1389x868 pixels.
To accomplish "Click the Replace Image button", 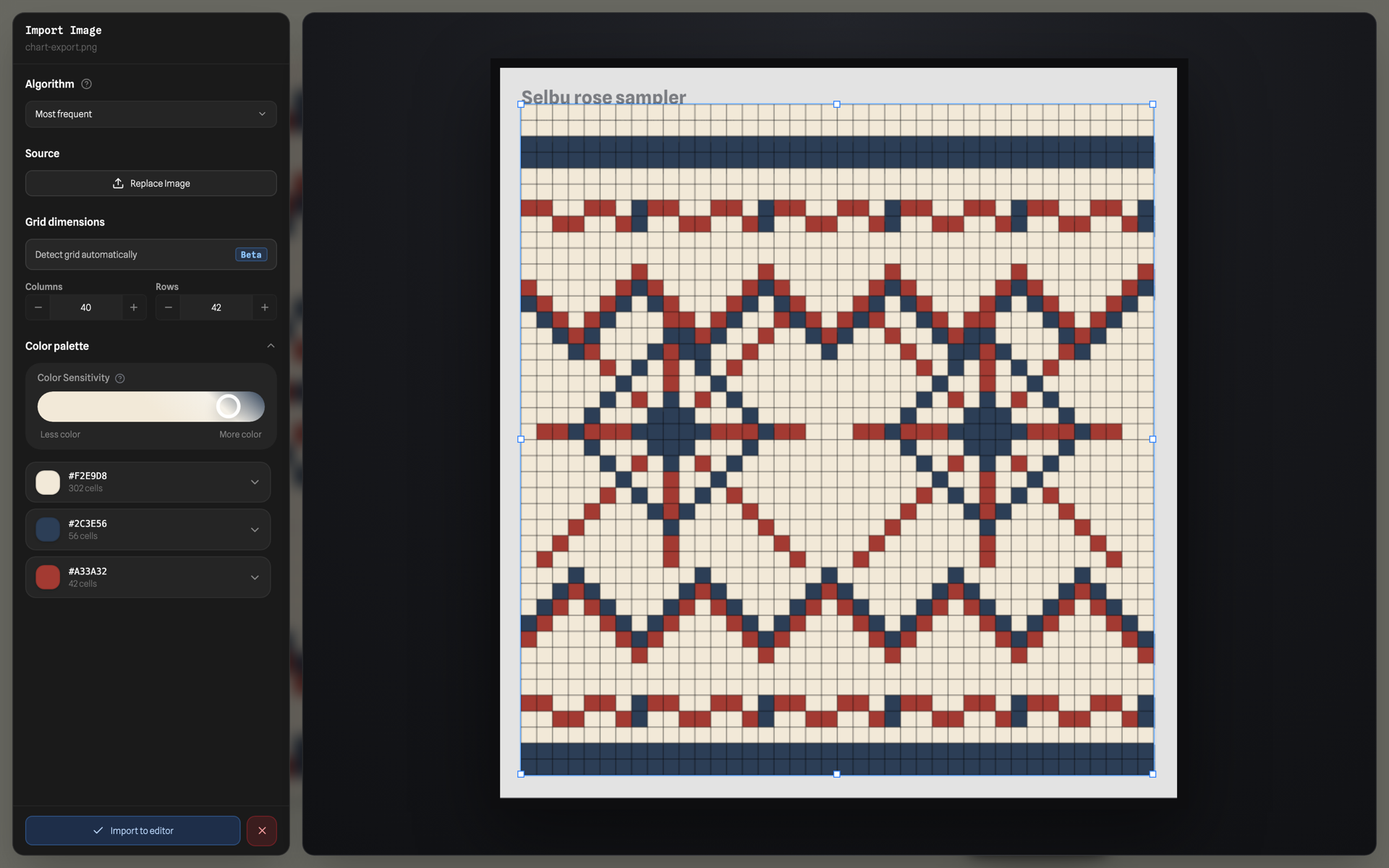I will tap(150, 184).
